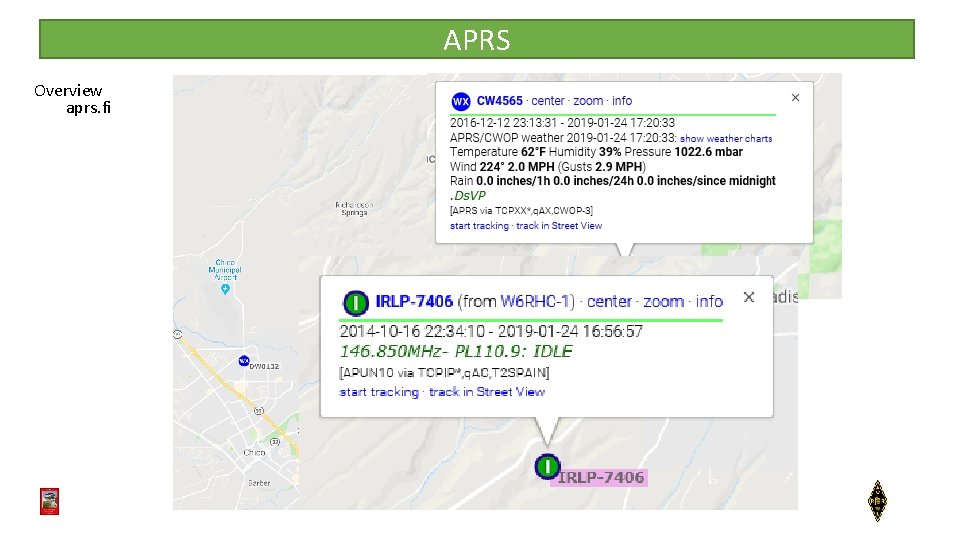The width and height of the screenshot is (960, 540).
Task: Click start tracking in CW4565 popup
Action: click(479, 226)
